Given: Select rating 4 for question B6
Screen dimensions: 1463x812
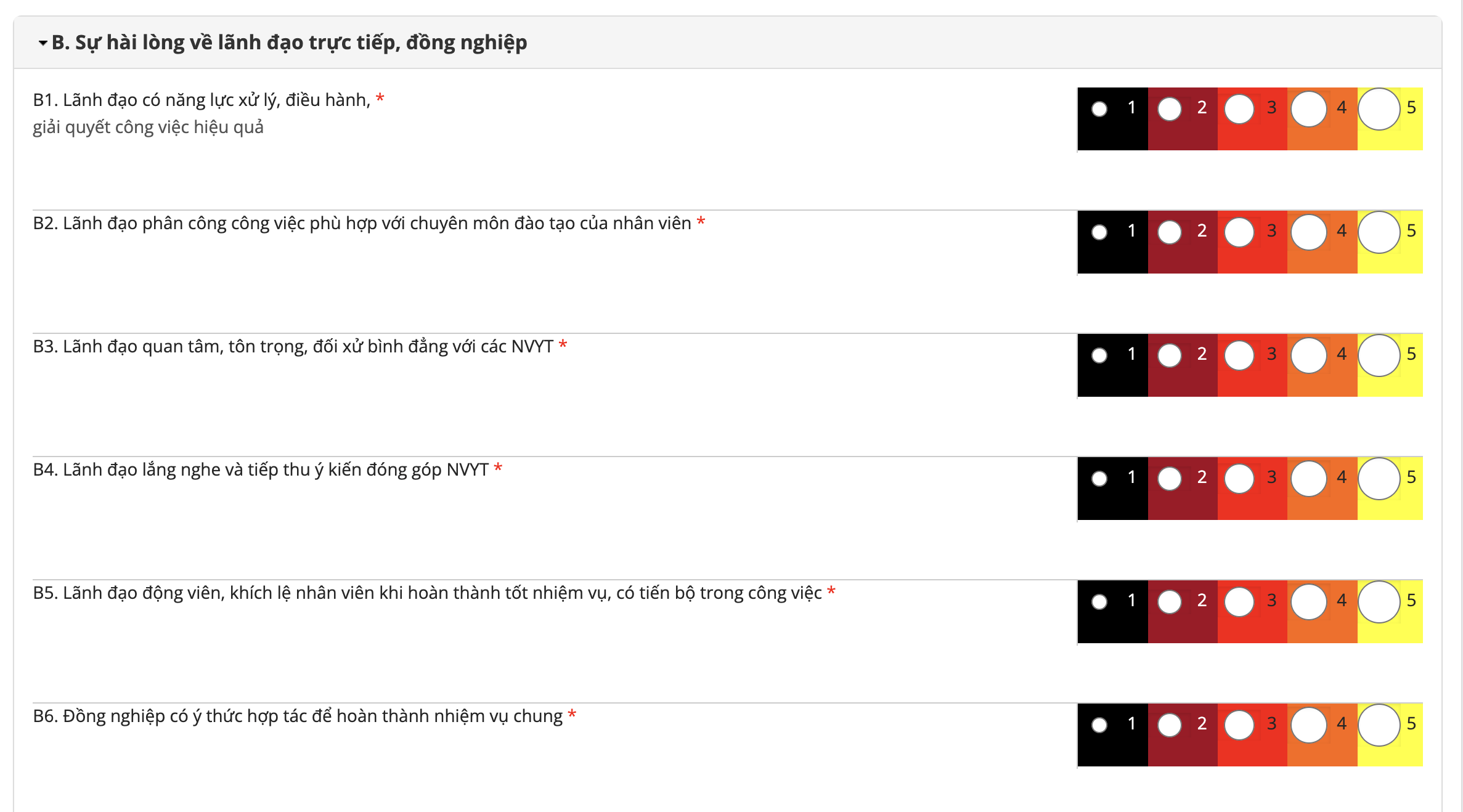Looking at the screenshot, I should pyautogui.click(x=1309, y=725).
